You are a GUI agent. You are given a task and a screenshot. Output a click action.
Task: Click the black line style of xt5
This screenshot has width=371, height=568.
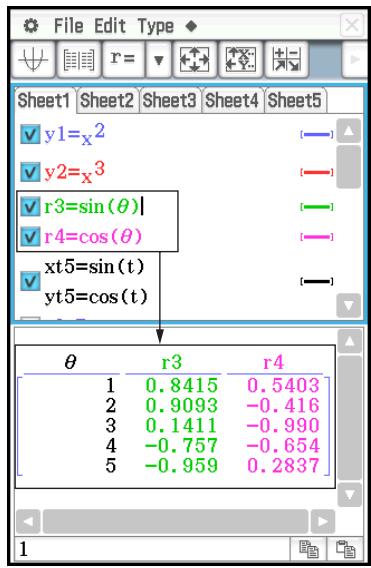(317, 281)
